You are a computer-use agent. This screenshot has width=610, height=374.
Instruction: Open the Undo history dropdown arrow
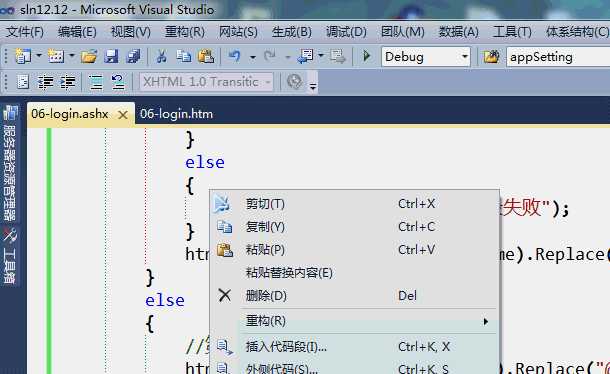click(253, 57)
